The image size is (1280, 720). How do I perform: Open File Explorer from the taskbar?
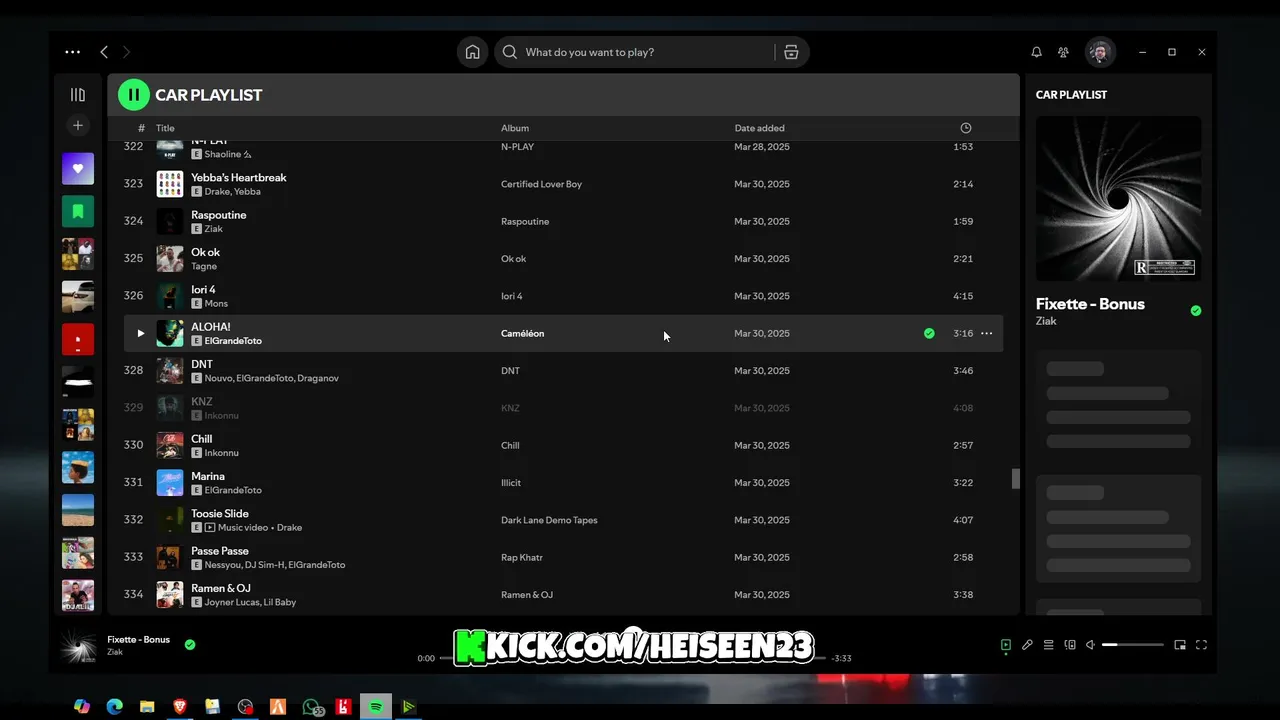point(147,707)
